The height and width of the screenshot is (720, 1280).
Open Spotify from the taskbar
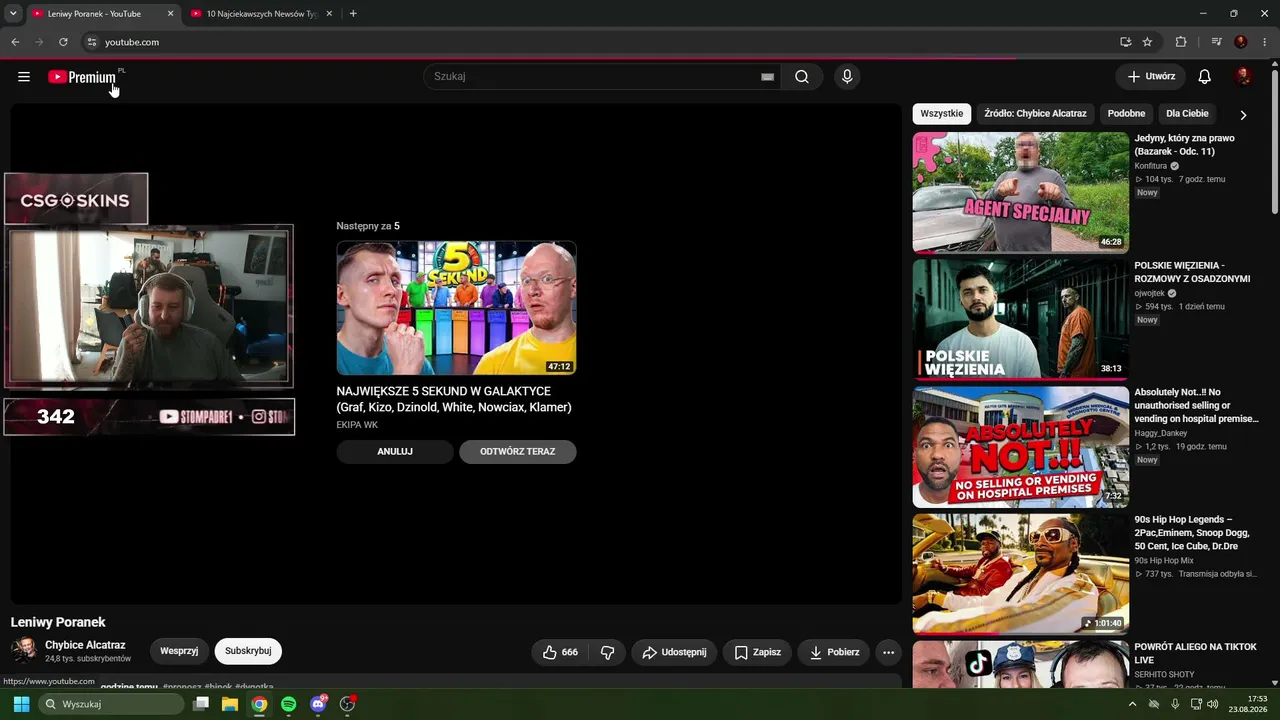click(x=289, y=704)
